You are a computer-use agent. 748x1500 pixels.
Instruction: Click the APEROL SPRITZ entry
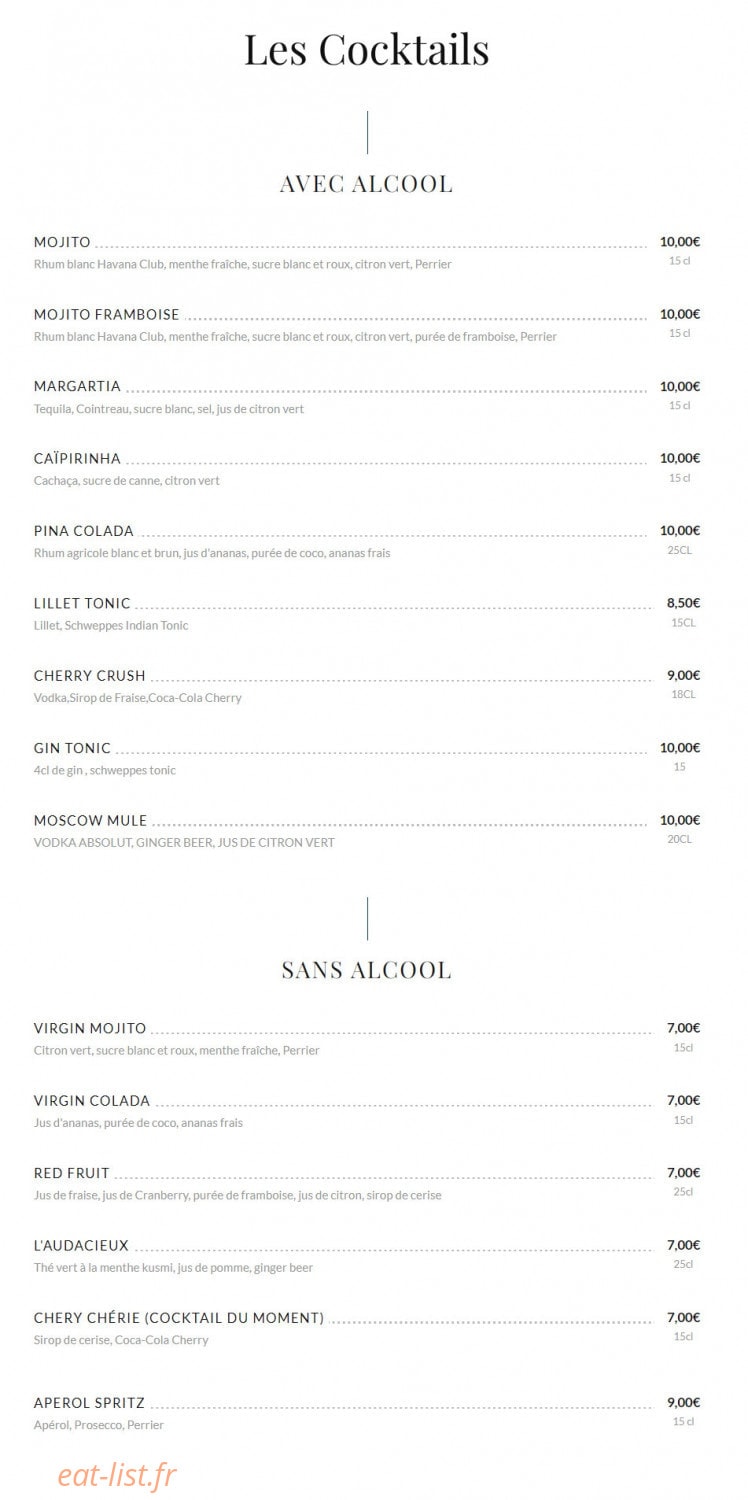coord(89,1402)
